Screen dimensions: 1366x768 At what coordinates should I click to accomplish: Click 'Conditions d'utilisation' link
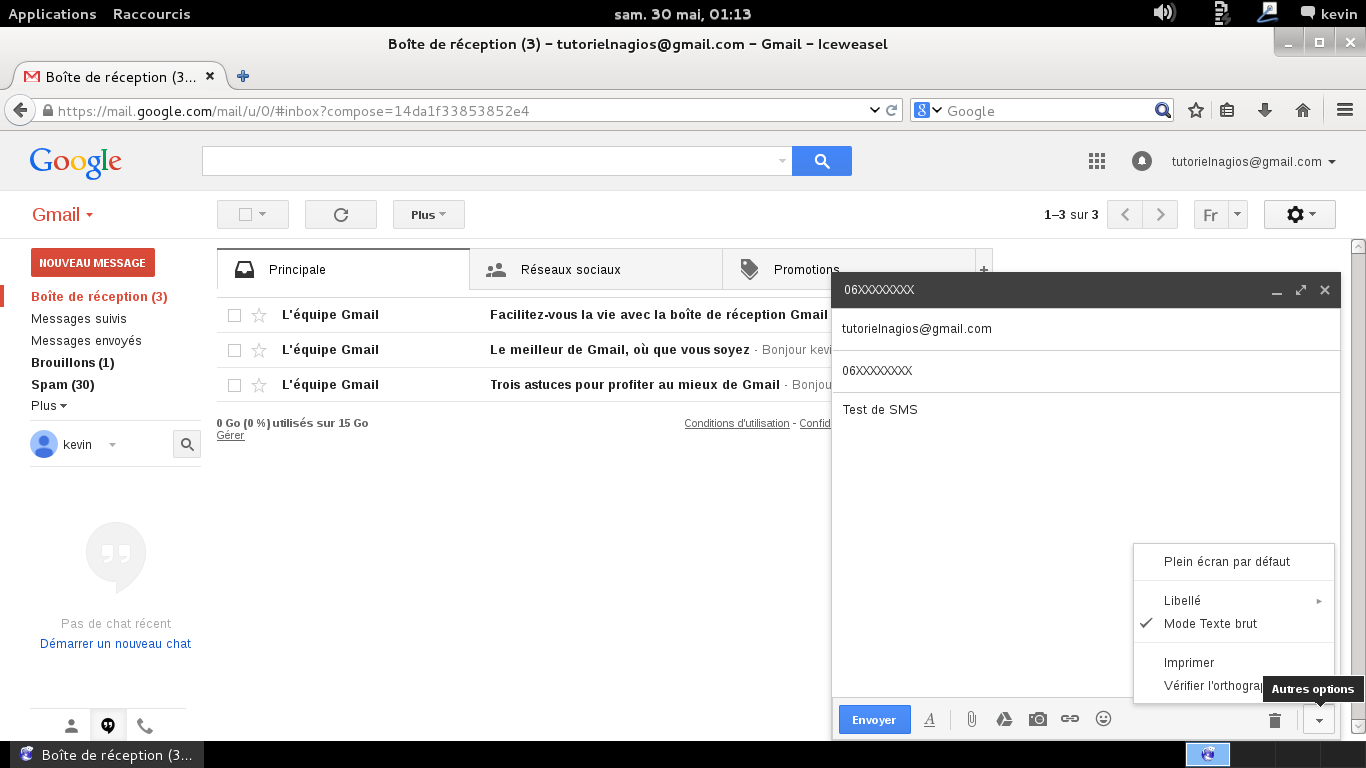pos(737,423)
